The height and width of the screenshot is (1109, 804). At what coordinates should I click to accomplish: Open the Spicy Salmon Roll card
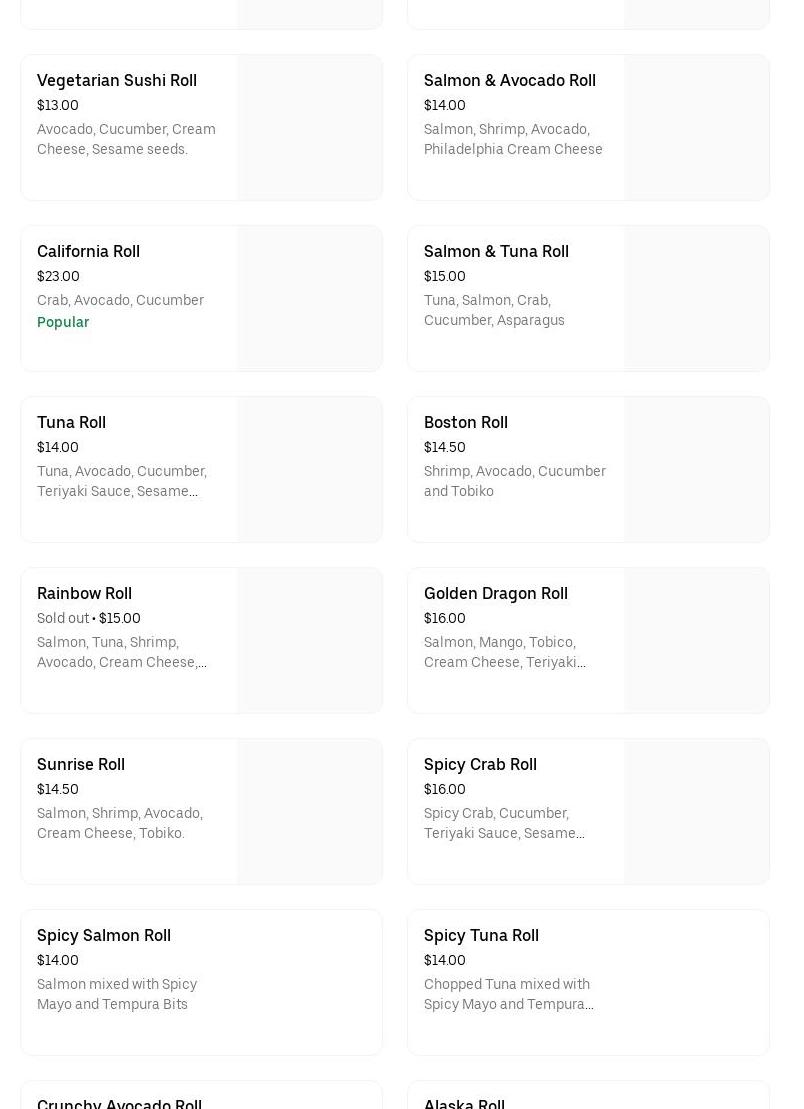[x=201, y=982]
